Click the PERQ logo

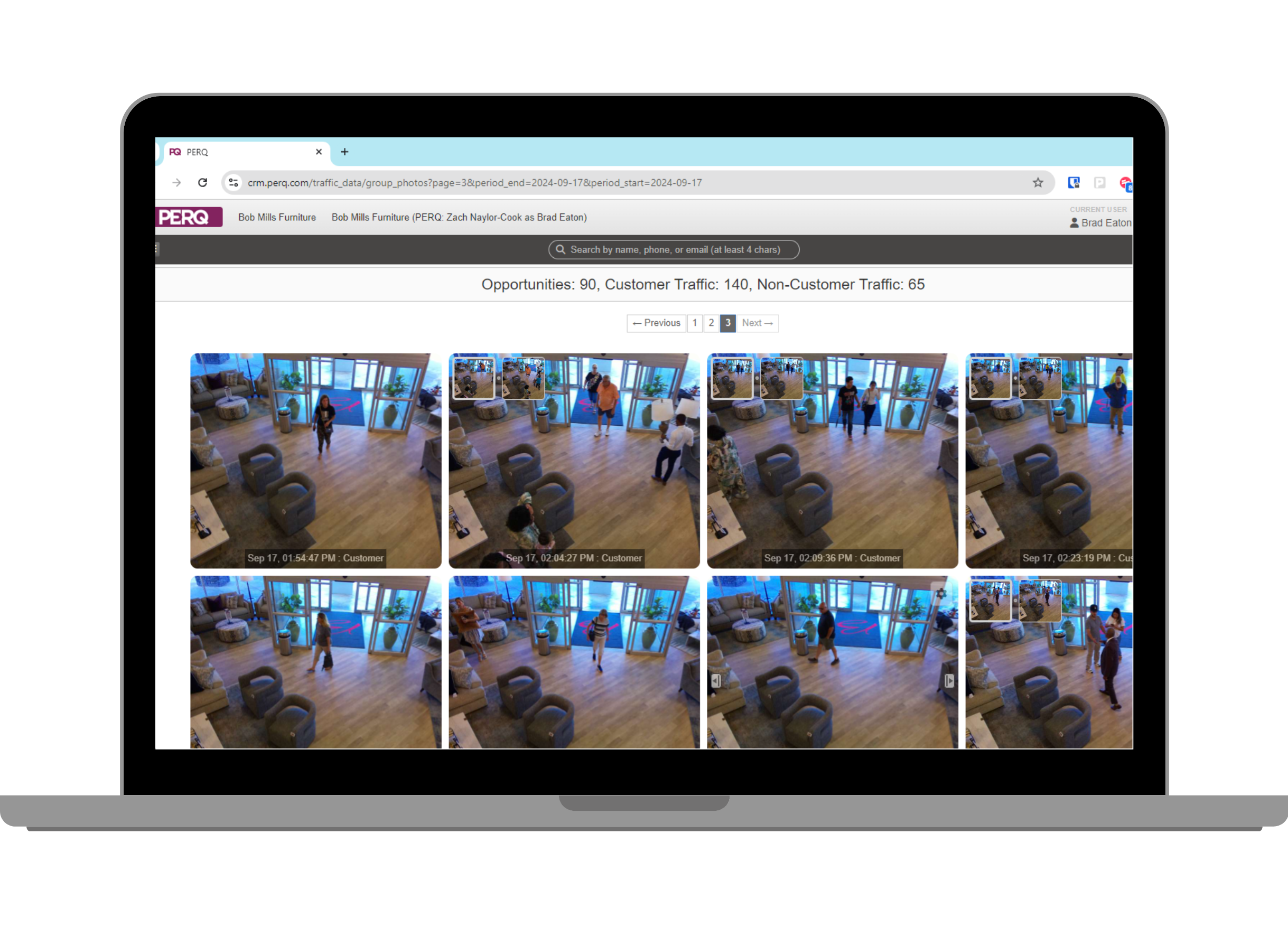(x=189, y=217)
